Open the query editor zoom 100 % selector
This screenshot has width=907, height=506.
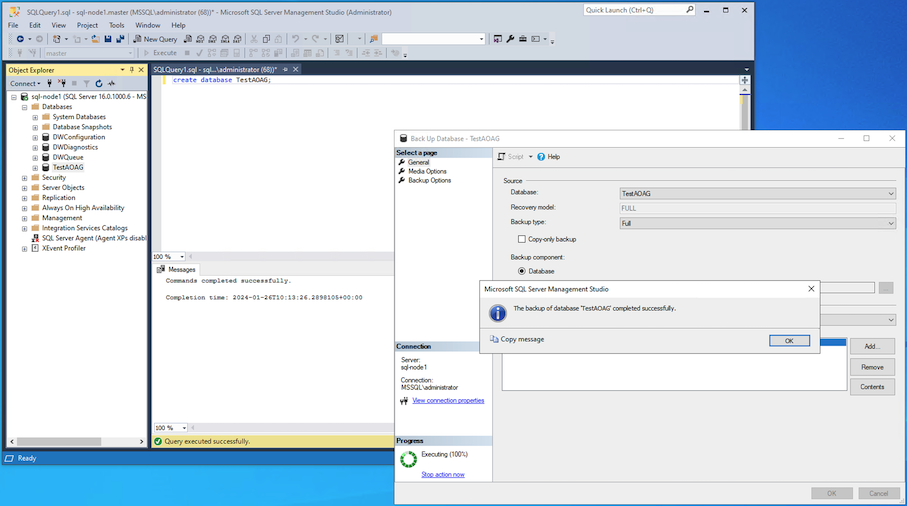[x=169, y=256]
